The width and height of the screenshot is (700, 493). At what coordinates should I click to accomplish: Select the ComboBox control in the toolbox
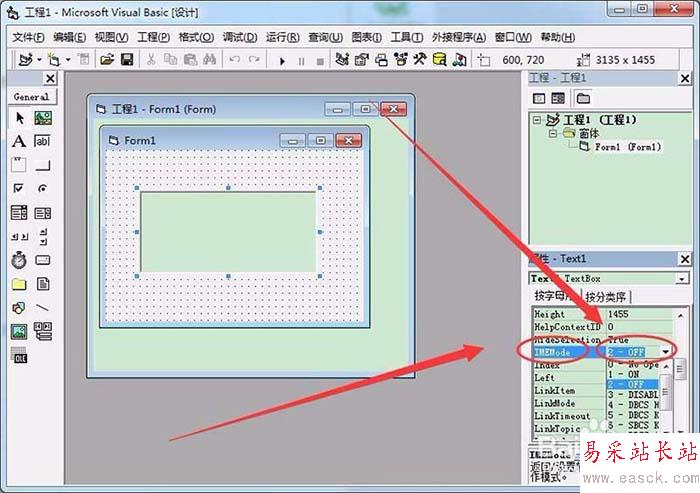coord(19,213)
